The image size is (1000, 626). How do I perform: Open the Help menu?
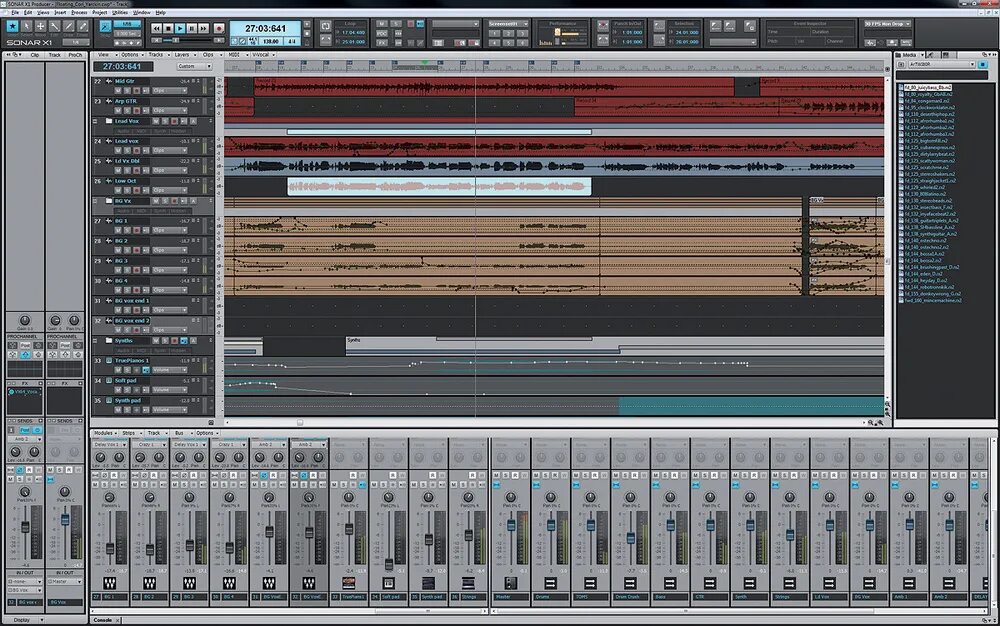point(161,12)
